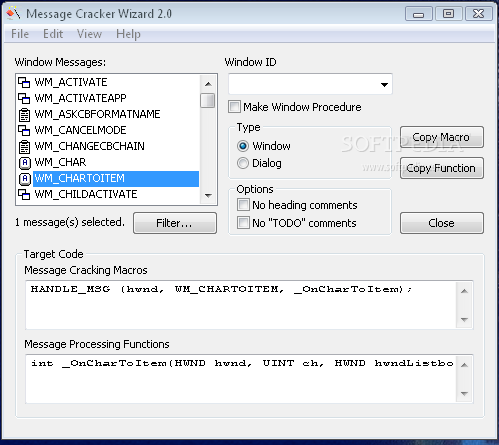Click the keyboard icon beside WM_CHAR

[24, 163]
